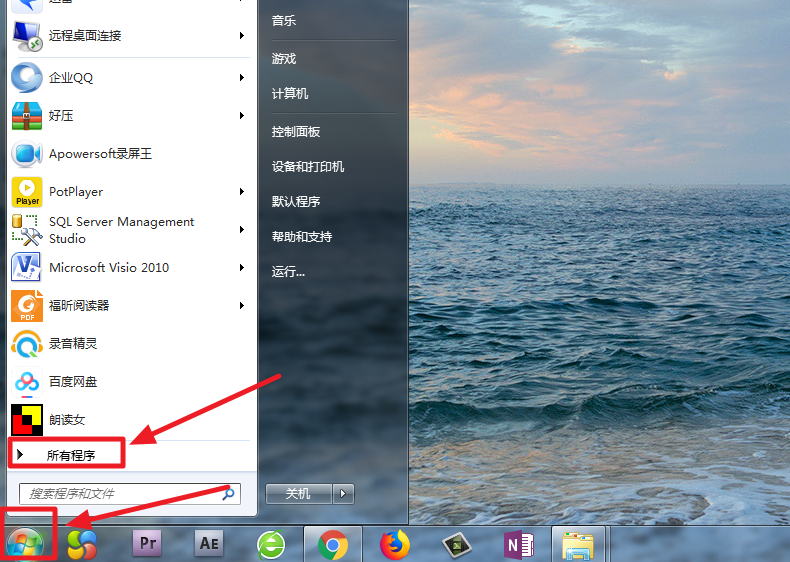The width and height of the screenshot is (790, 562).
Task: Click the 搜索程序和文件 search box
Action: point(120,493)
